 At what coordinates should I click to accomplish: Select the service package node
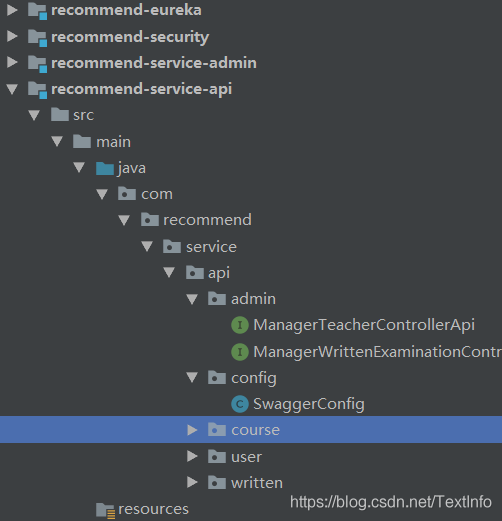(x=211, y=247)
